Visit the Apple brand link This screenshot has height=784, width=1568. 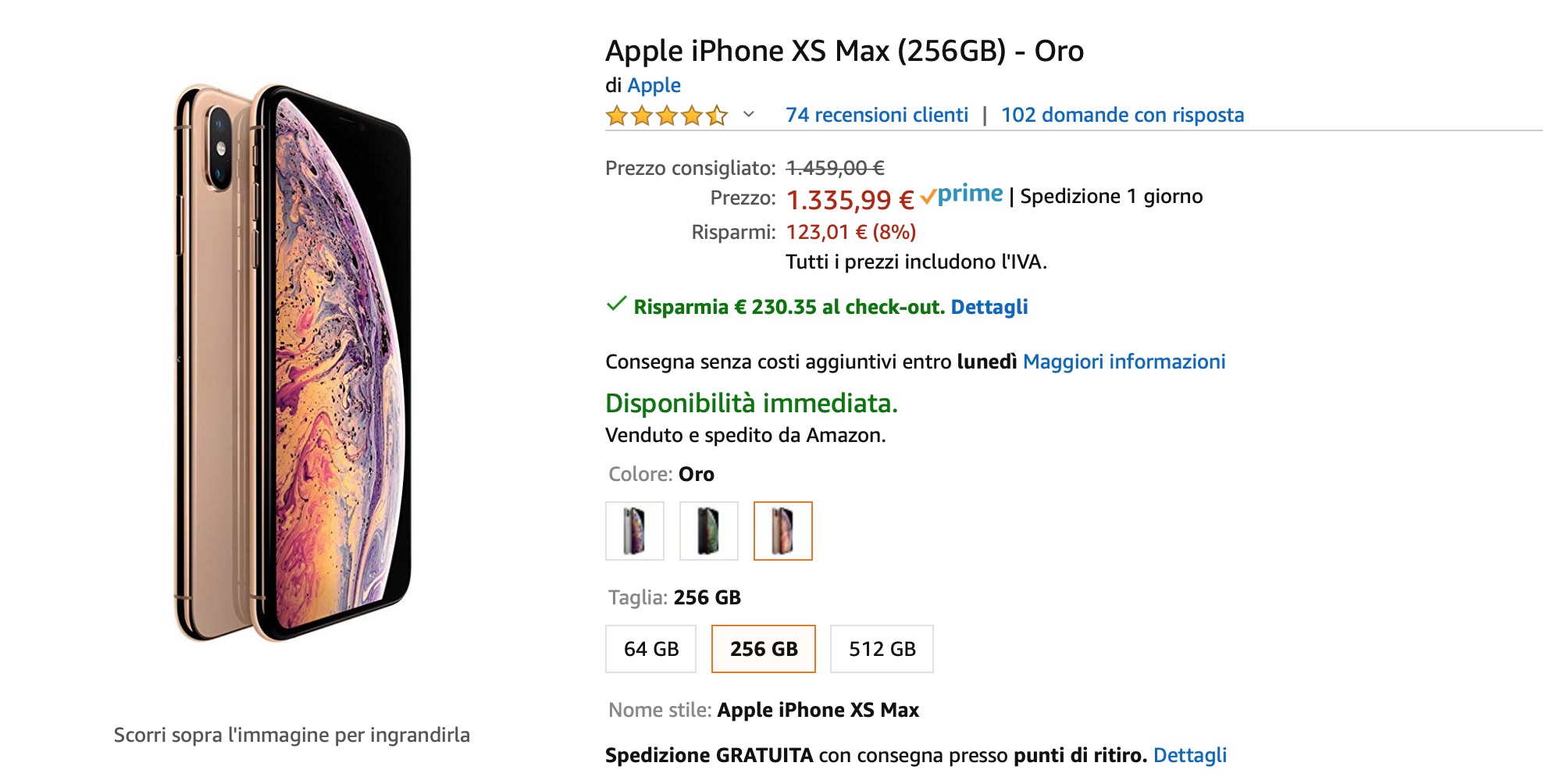point(654,85)
